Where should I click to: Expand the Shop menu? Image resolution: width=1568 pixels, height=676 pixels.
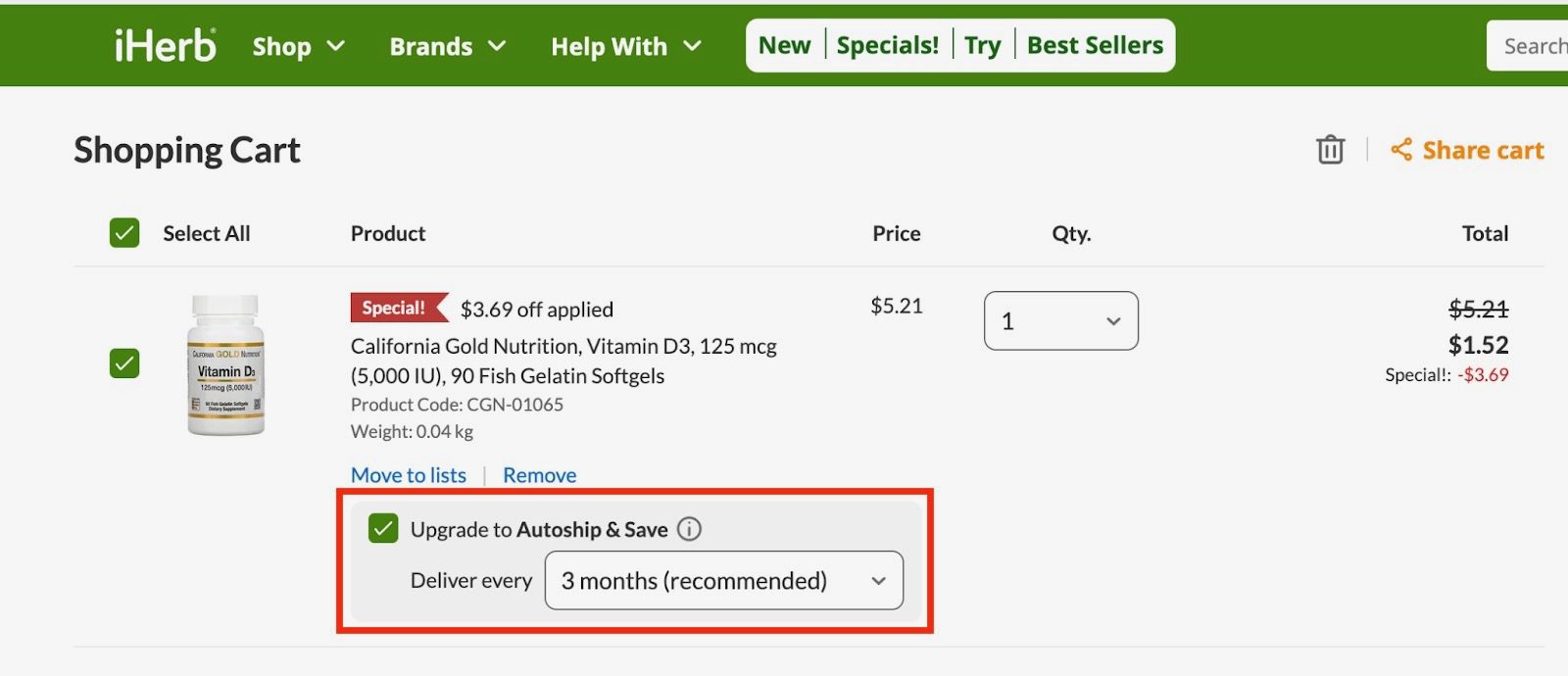(x=298, y=46)
